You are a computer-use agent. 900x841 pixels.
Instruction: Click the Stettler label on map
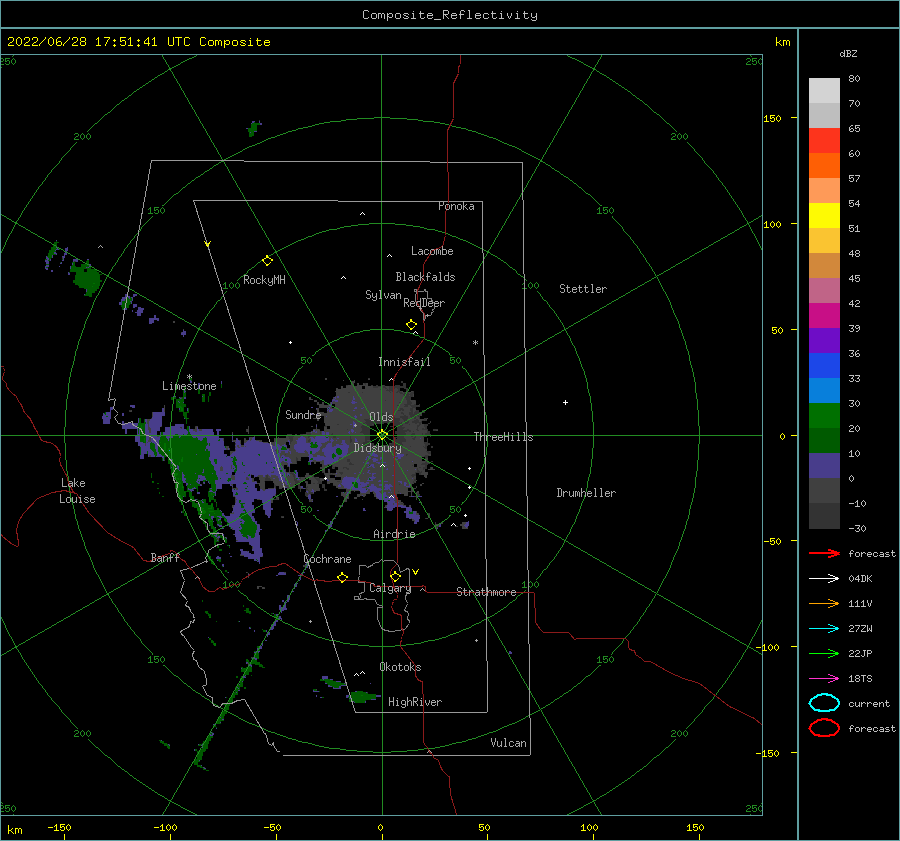coord(583,289)
